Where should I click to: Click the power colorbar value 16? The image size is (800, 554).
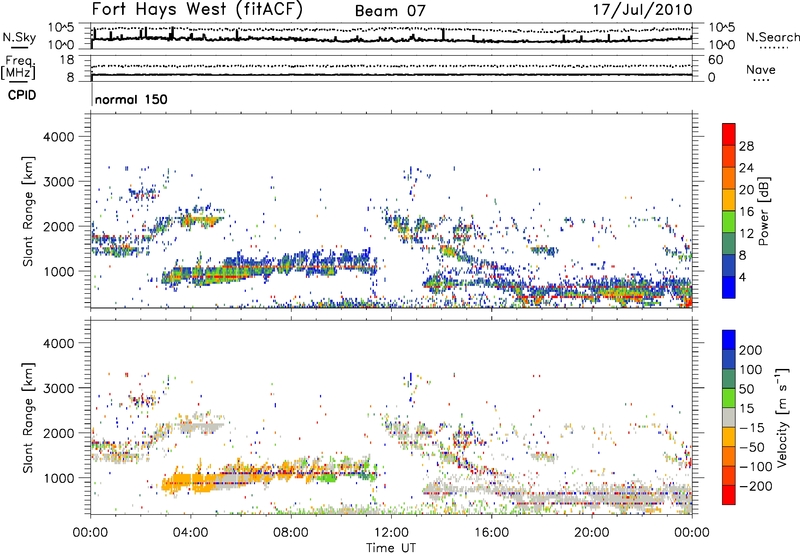(746, 212)
